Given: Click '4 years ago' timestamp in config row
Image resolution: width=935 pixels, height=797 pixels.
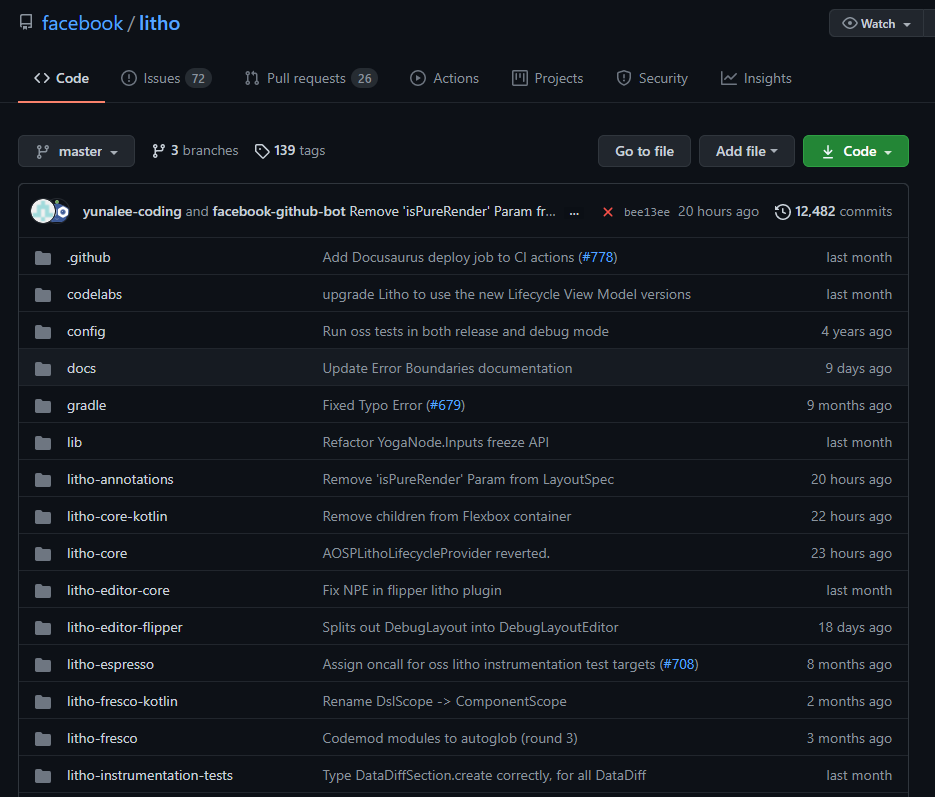Looking at the screenshot, I should pyautogui.click(x=856, y=331).
